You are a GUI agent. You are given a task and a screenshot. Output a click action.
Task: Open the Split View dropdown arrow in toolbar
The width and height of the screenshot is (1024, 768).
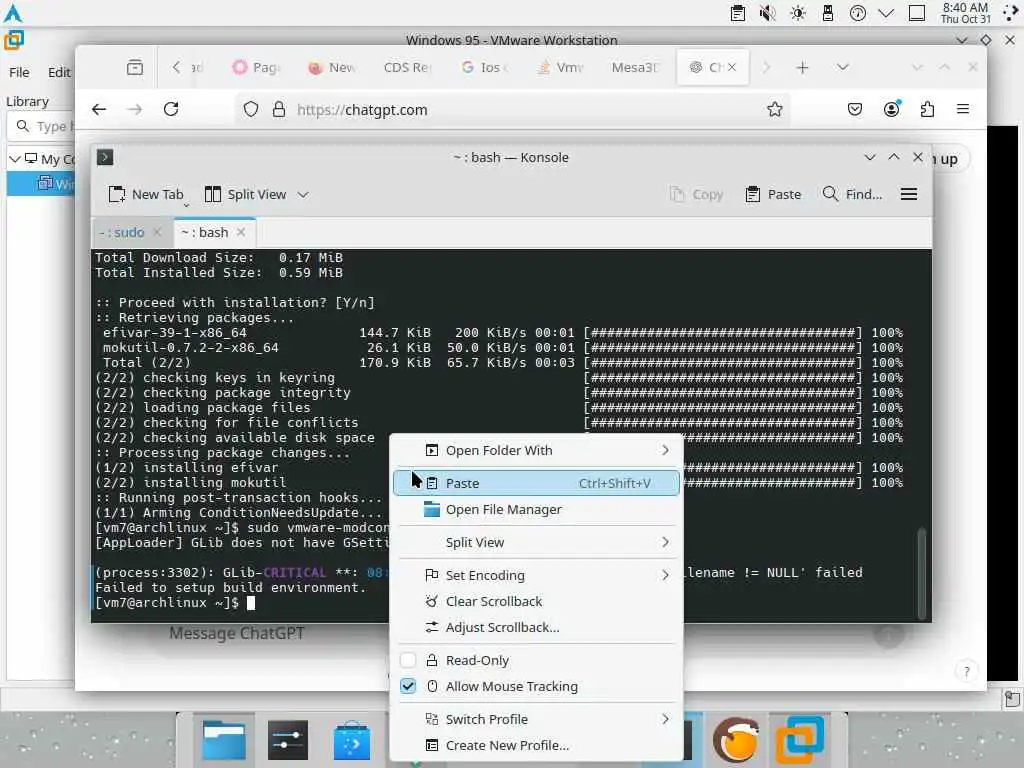coord(303,195)
